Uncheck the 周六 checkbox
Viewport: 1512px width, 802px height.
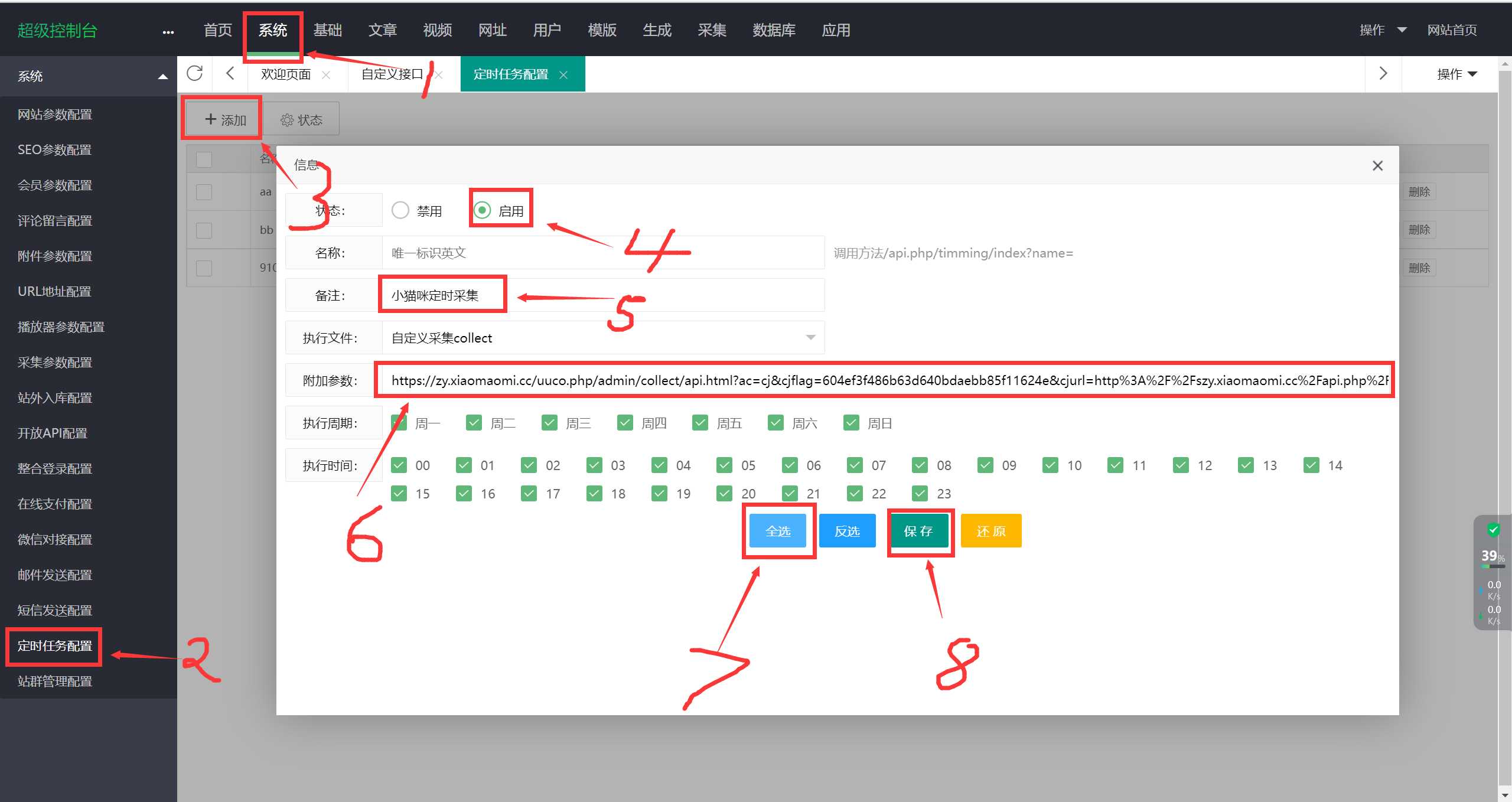(775, 423)
